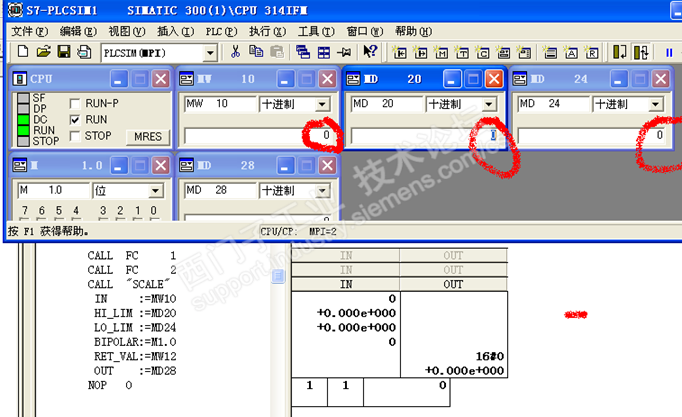Screen dimensions: 682x417
Task: Insert a bit memory (M) window
Action: coord(441,53)
